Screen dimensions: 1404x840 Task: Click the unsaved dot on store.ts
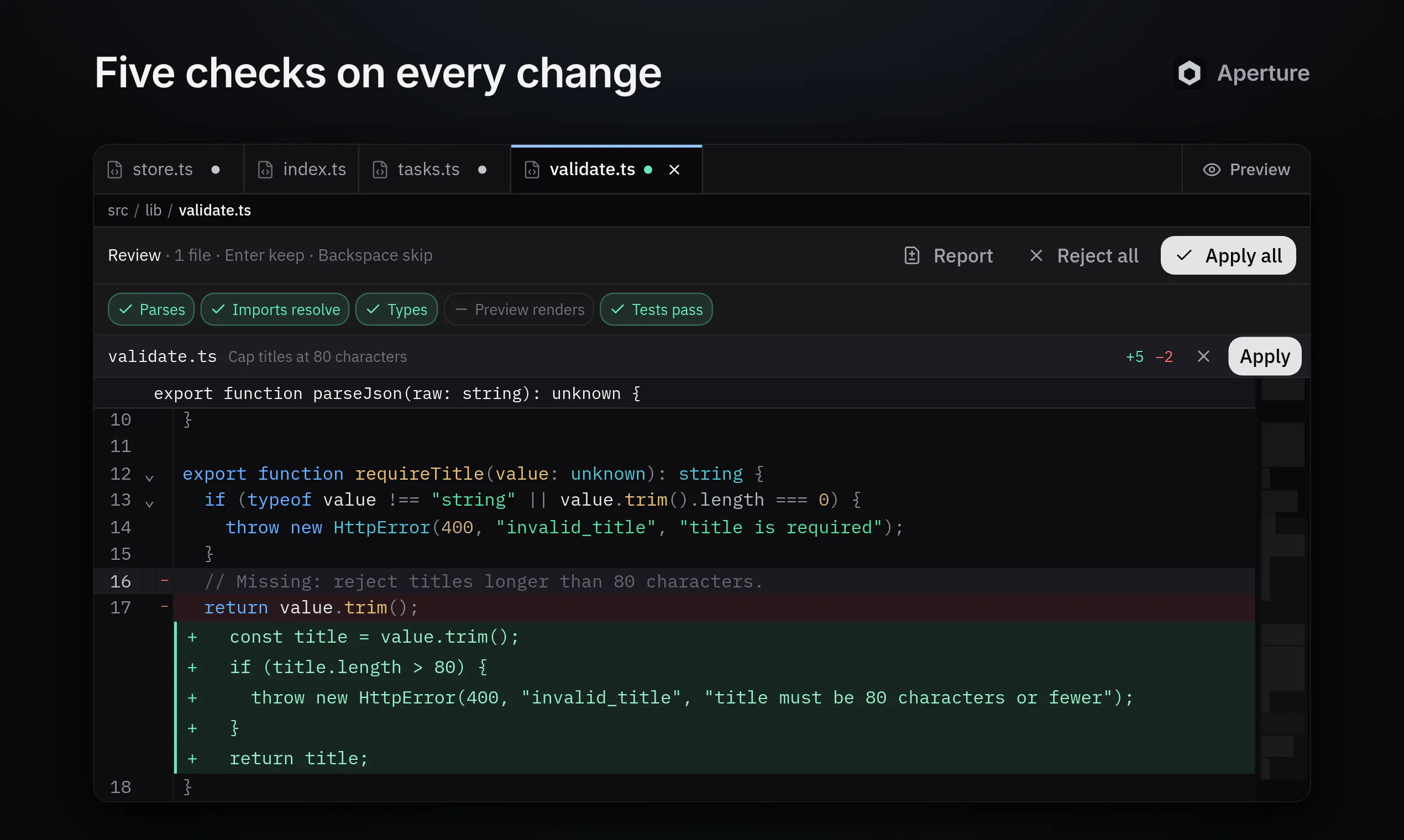(x=216, y=170)
